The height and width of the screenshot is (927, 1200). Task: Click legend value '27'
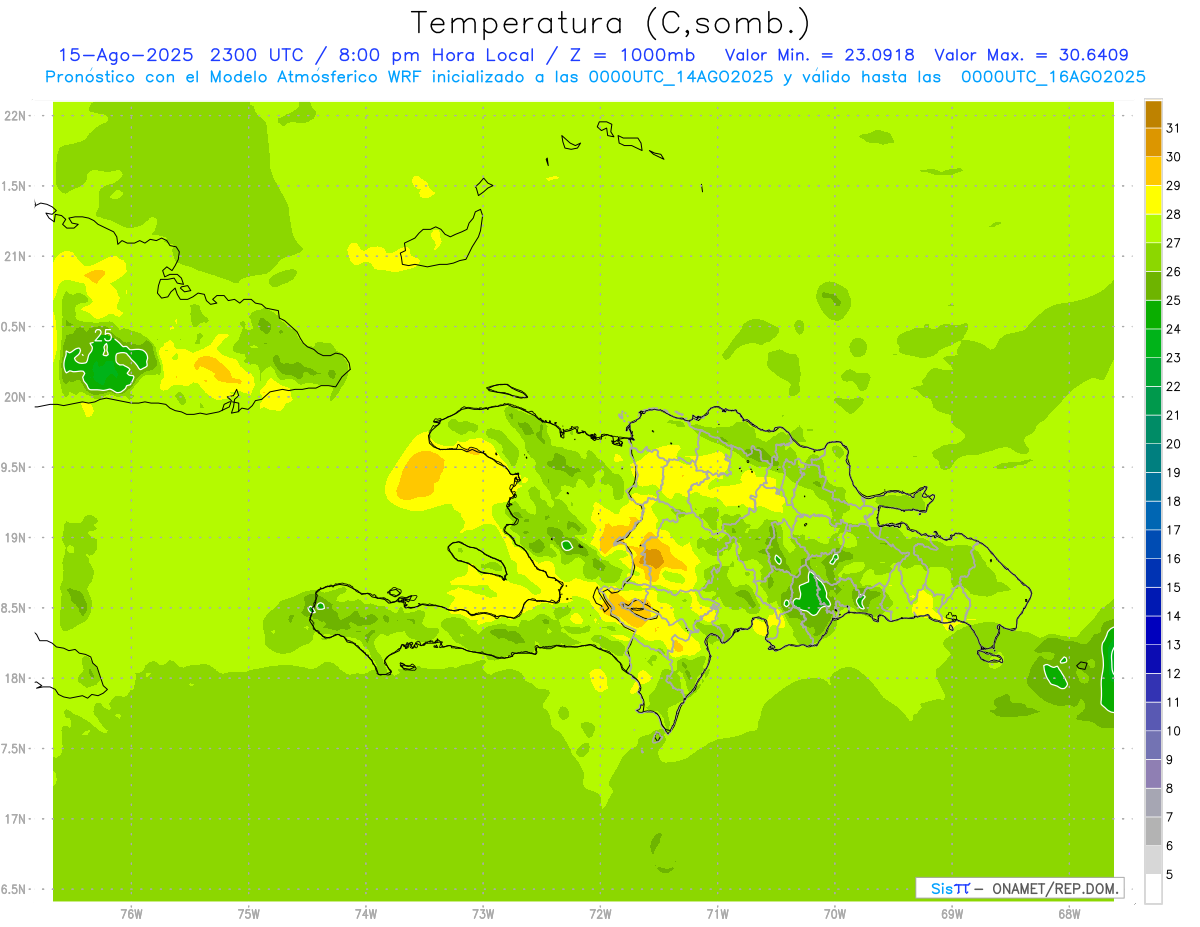coord(1174,243)
